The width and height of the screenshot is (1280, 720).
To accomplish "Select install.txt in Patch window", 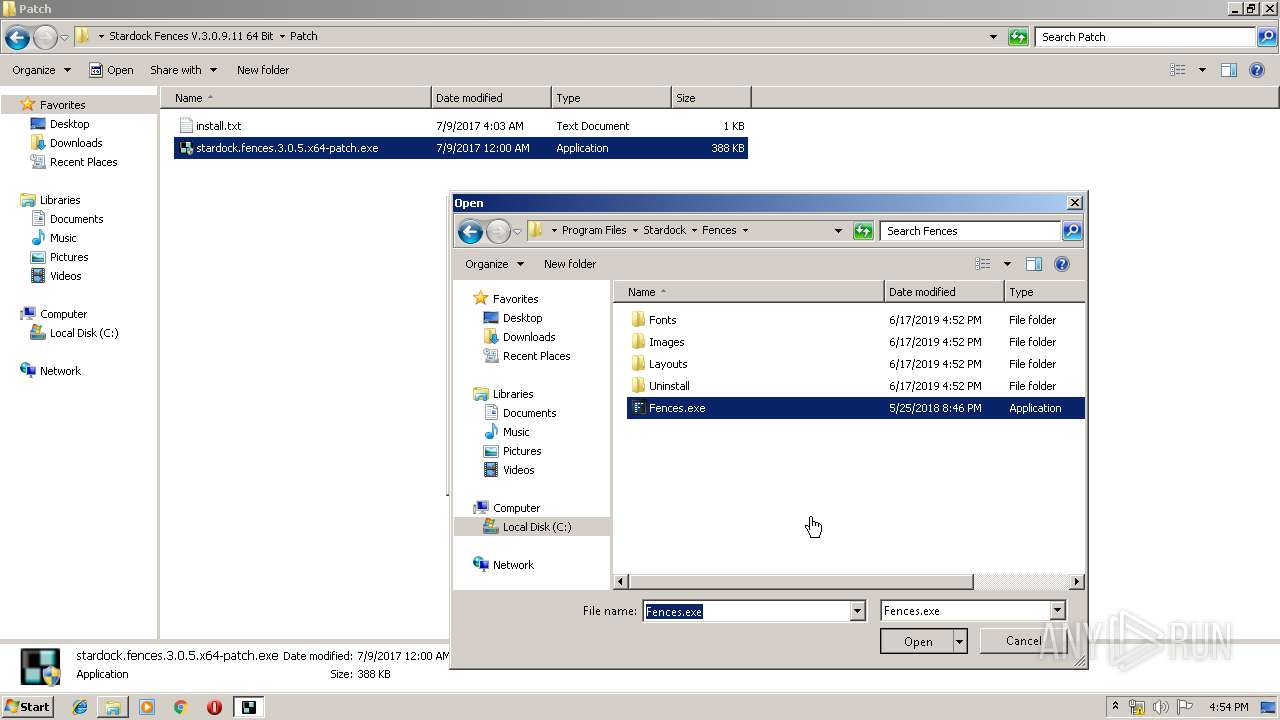I will click(x=461, y=126).
